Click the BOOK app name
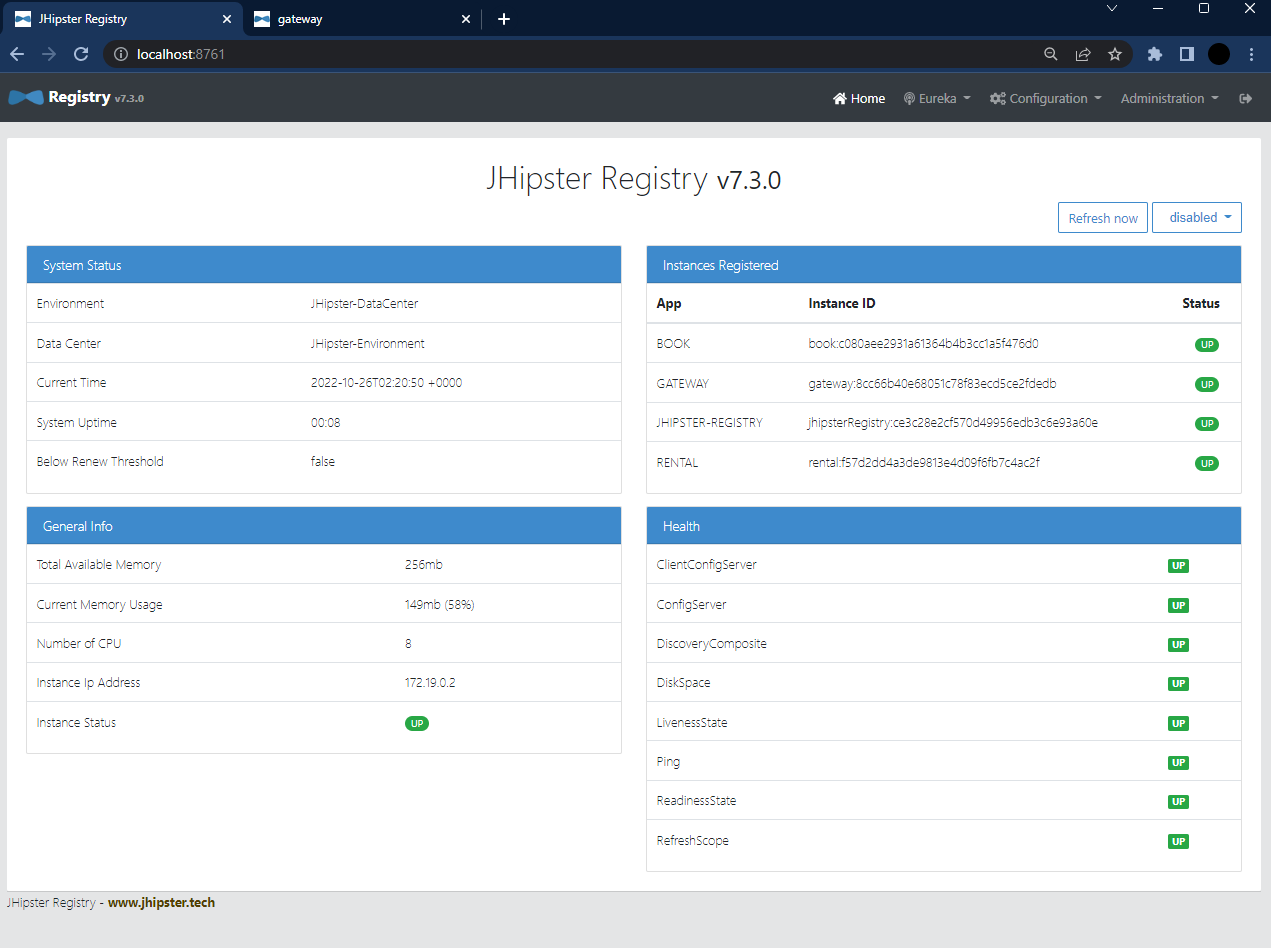The image size is (1271, 948). point(673,344)
